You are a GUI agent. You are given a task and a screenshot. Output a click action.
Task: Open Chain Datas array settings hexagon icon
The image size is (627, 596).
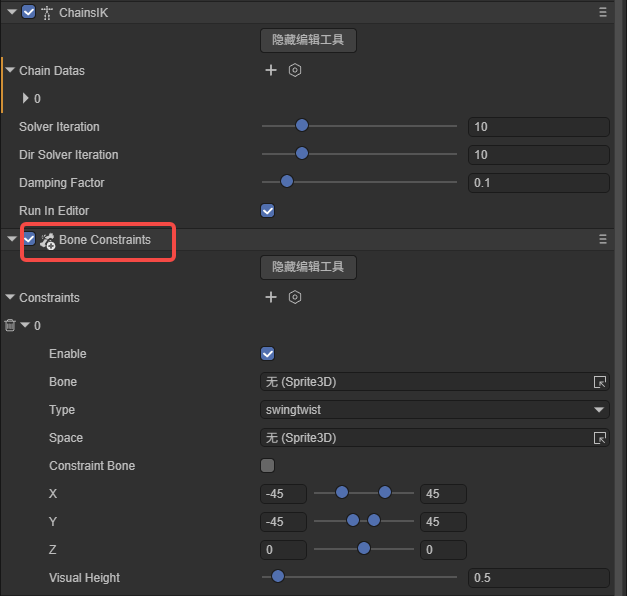[295, 71]
